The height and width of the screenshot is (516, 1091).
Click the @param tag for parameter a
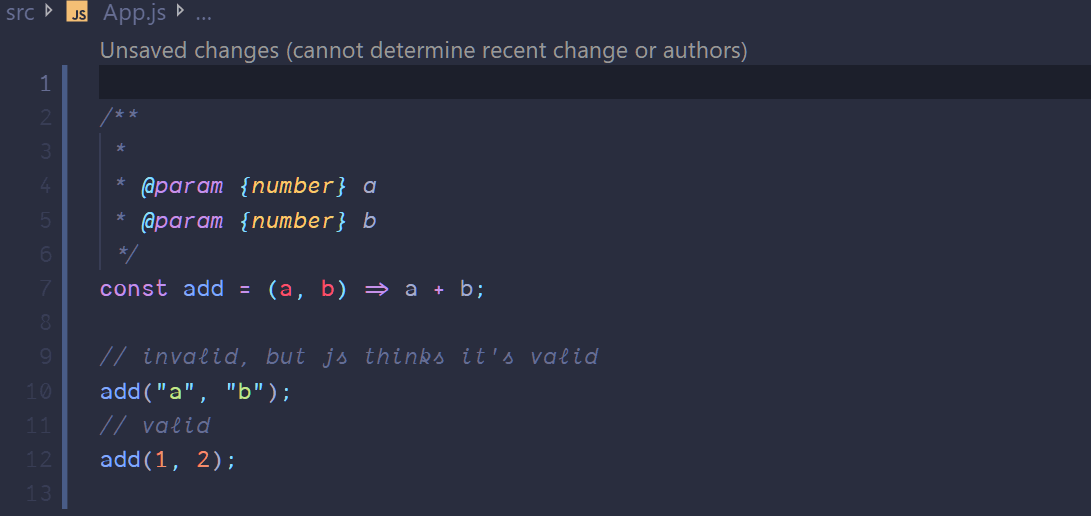pyautogui.click(x=182, y=187)
